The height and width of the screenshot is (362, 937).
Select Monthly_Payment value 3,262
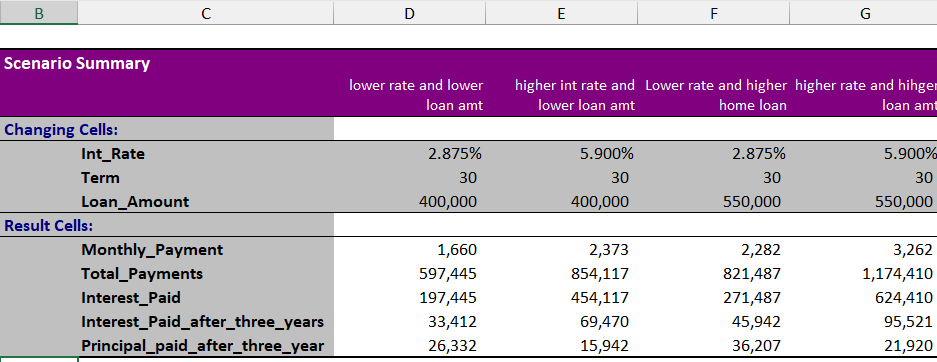coord(913,250)
